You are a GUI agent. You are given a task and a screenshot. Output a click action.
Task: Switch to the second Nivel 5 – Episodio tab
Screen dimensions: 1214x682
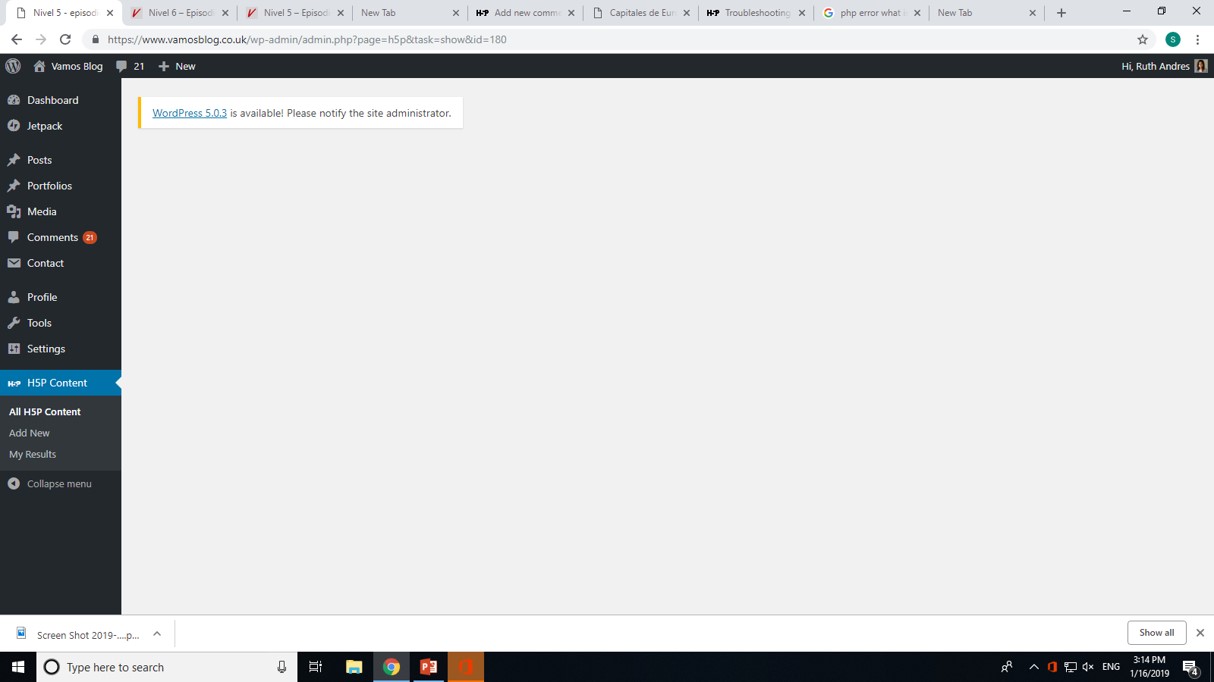[295, 13]
